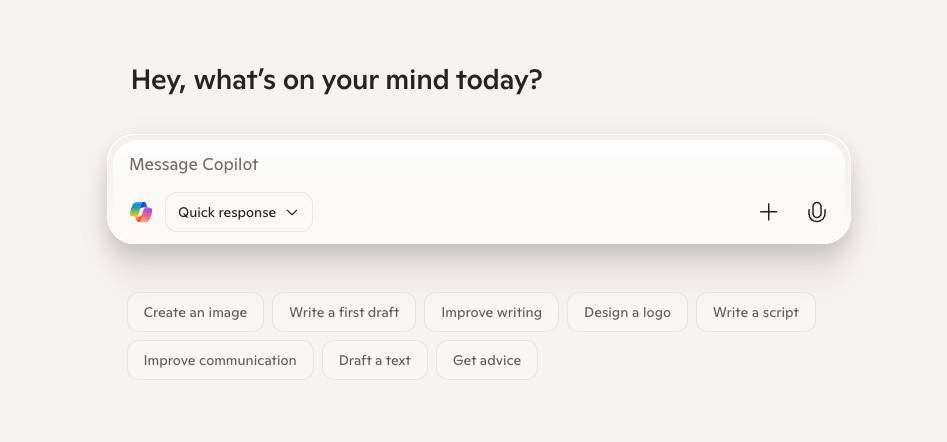Open the Quick response mode dropdown
947x442 pixels.
pyautogui.click(x=239, y=212)
